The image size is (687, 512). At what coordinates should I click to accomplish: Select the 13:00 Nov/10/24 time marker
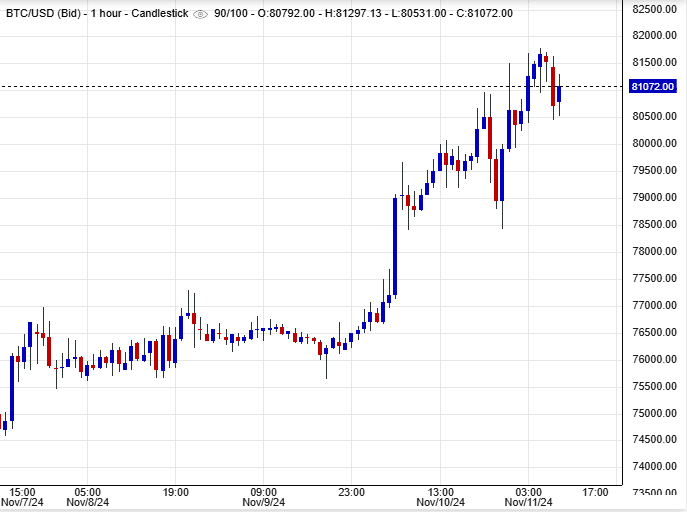[441, 497]
